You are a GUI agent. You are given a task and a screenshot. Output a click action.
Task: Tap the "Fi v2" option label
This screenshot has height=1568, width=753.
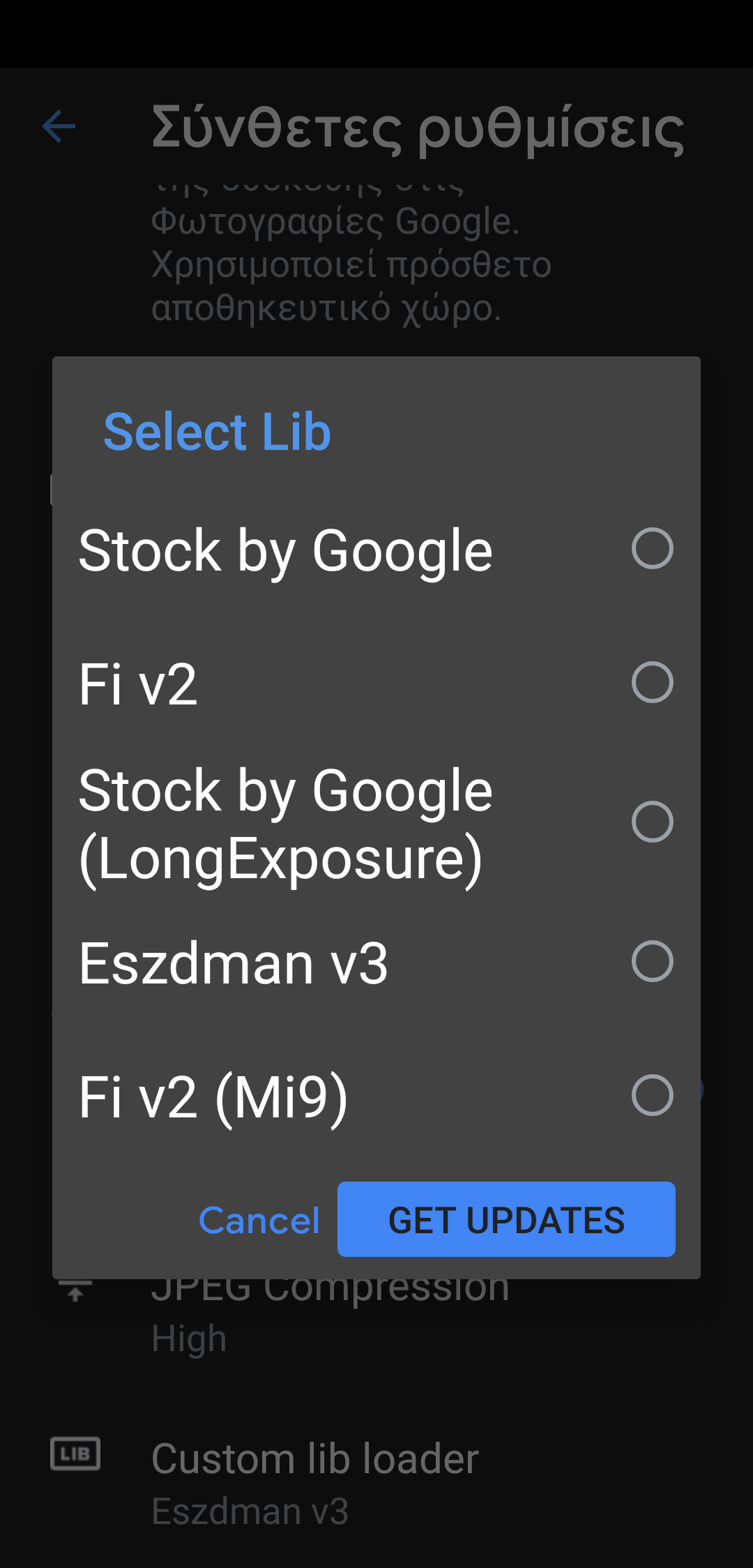[138, 685]
